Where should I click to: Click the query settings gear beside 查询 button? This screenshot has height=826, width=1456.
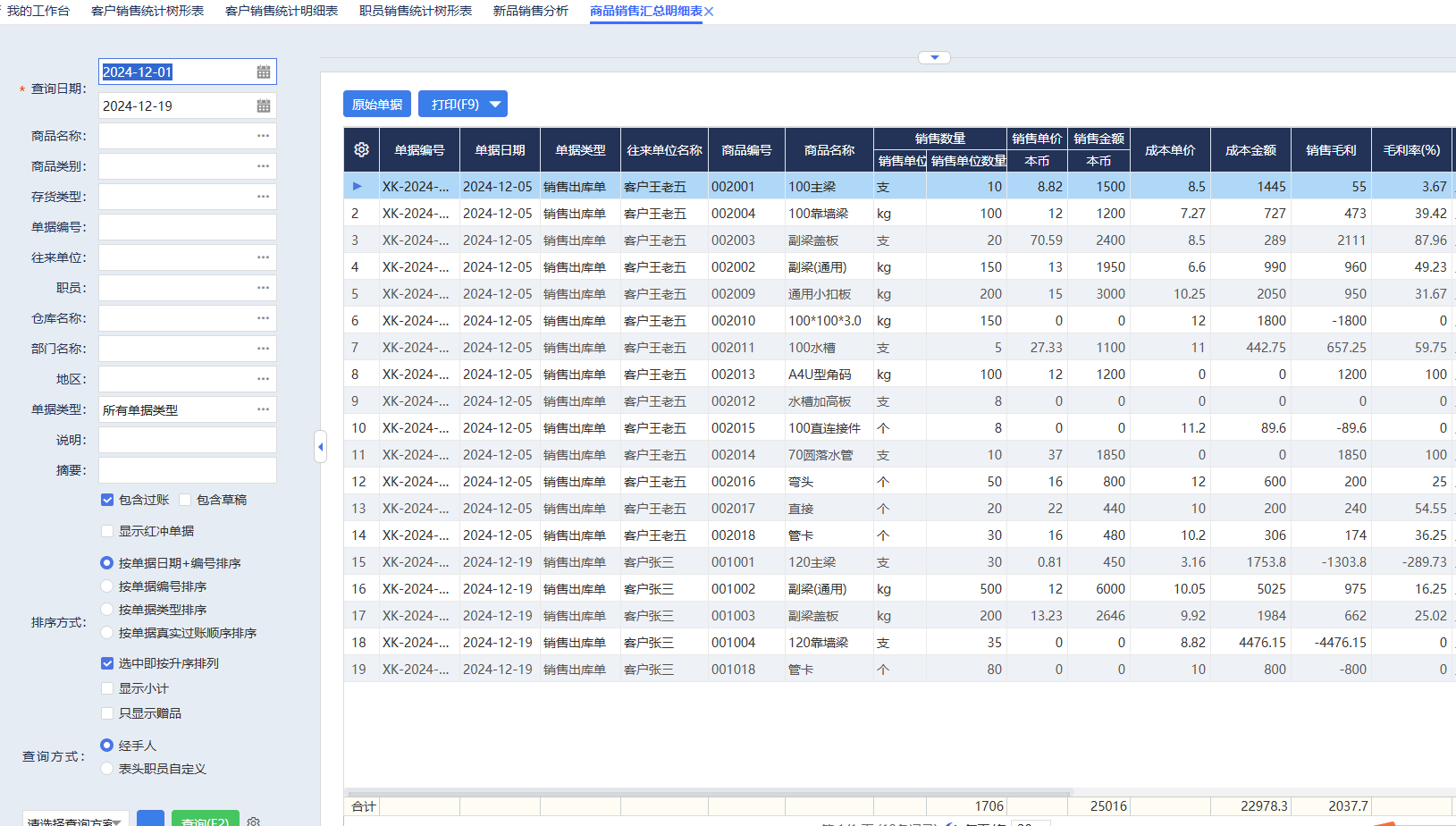point(254,821)
